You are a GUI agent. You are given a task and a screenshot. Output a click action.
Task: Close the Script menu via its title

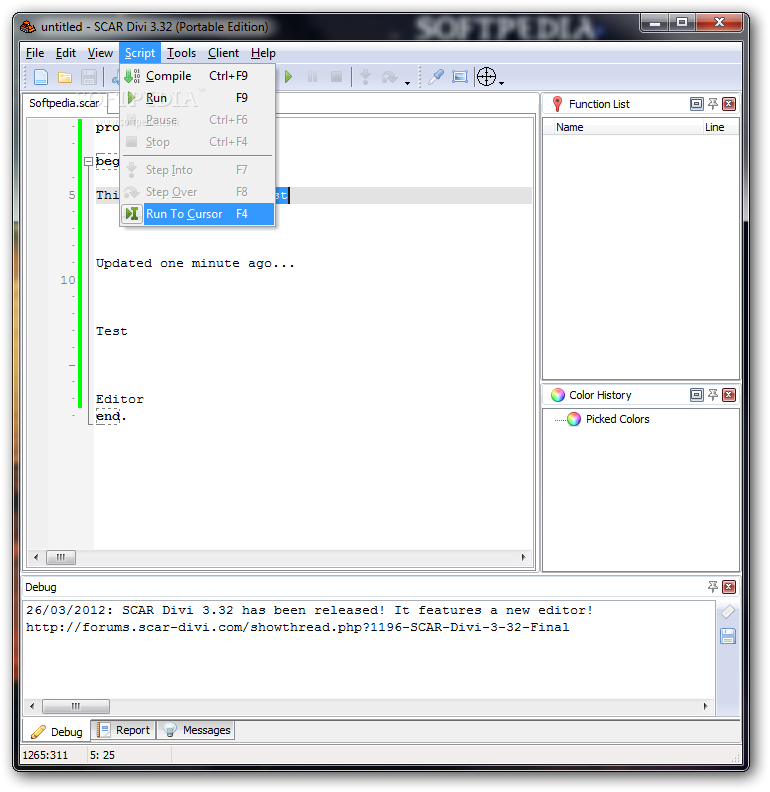pyautogui.click(x=140, y=53)
